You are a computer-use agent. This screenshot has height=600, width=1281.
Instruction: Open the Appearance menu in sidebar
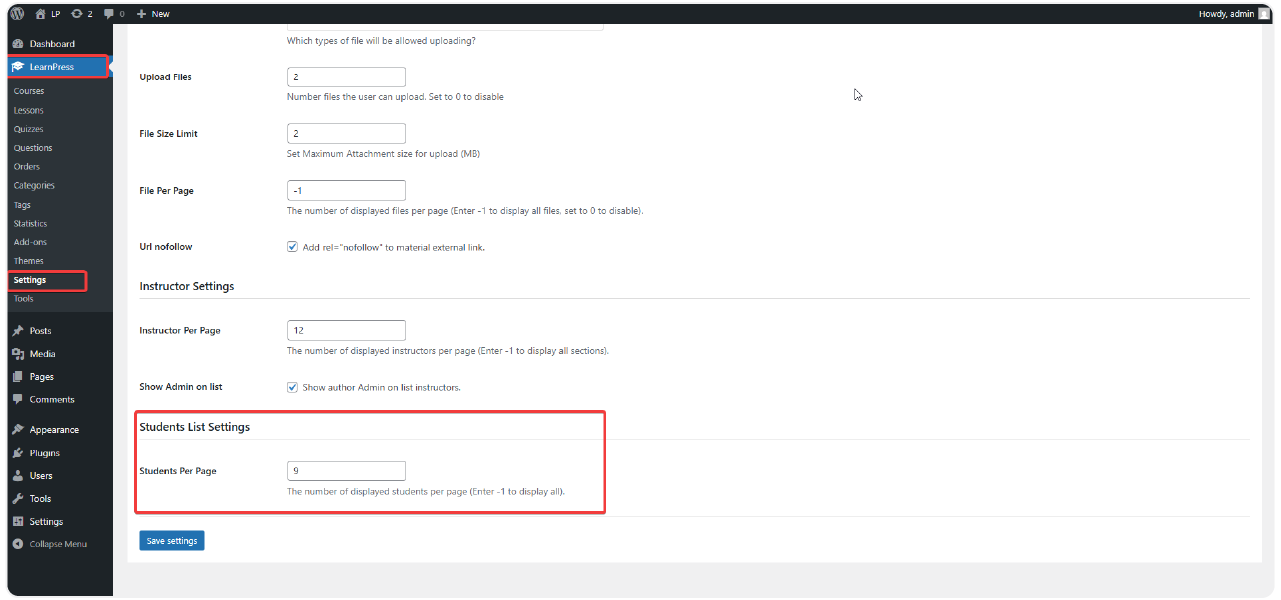(53, 430)
